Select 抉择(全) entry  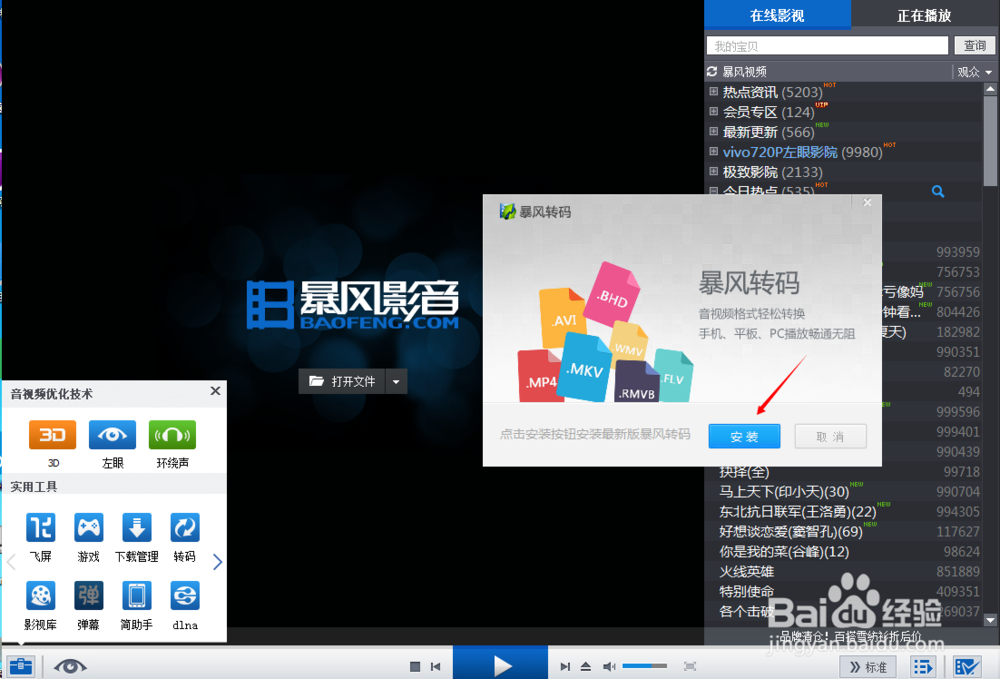point(744,472)
